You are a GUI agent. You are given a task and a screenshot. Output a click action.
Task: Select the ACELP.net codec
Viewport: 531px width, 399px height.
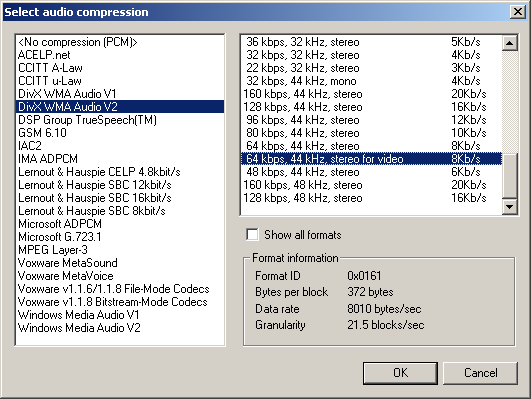coord(120,55)
